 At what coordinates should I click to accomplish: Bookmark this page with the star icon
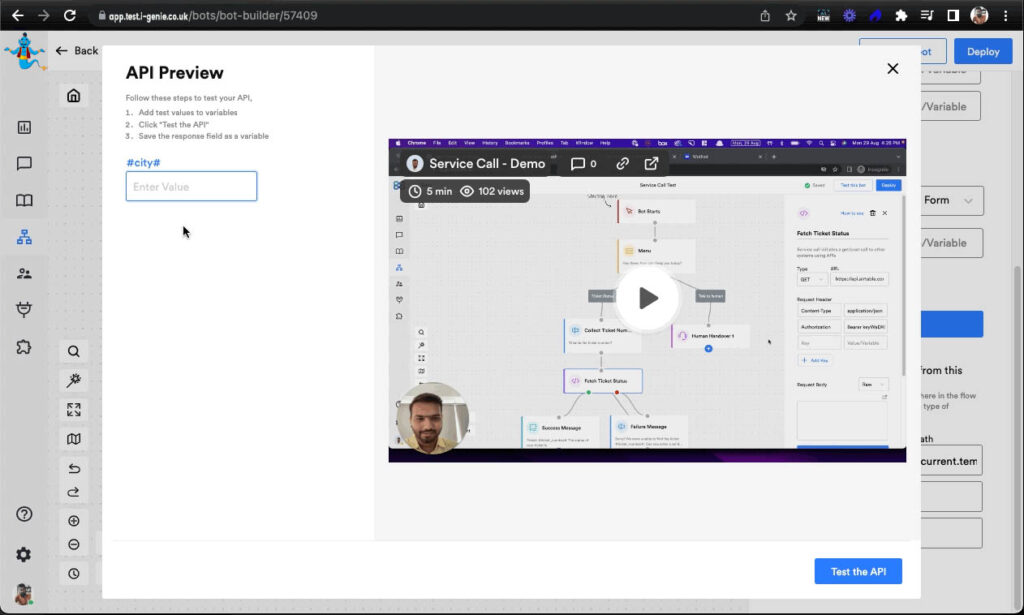pyautogui.click(x=791, y=15)
